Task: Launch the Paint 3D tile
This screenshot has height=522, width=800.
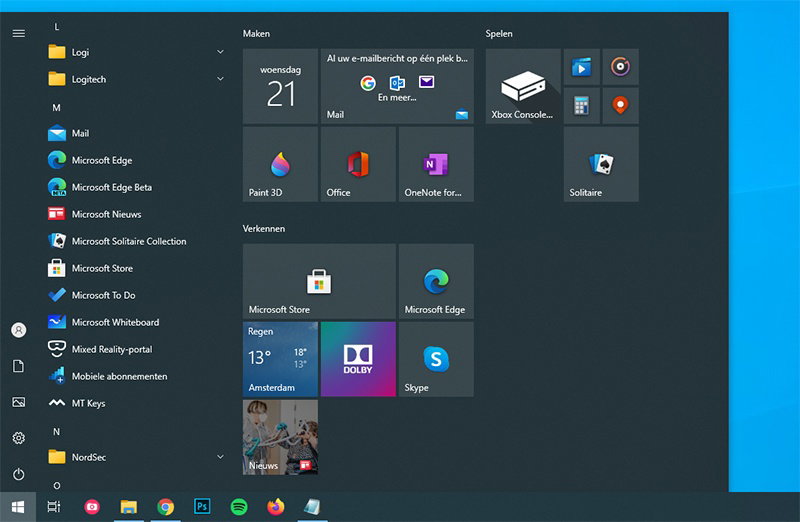Action: (280, 164)
